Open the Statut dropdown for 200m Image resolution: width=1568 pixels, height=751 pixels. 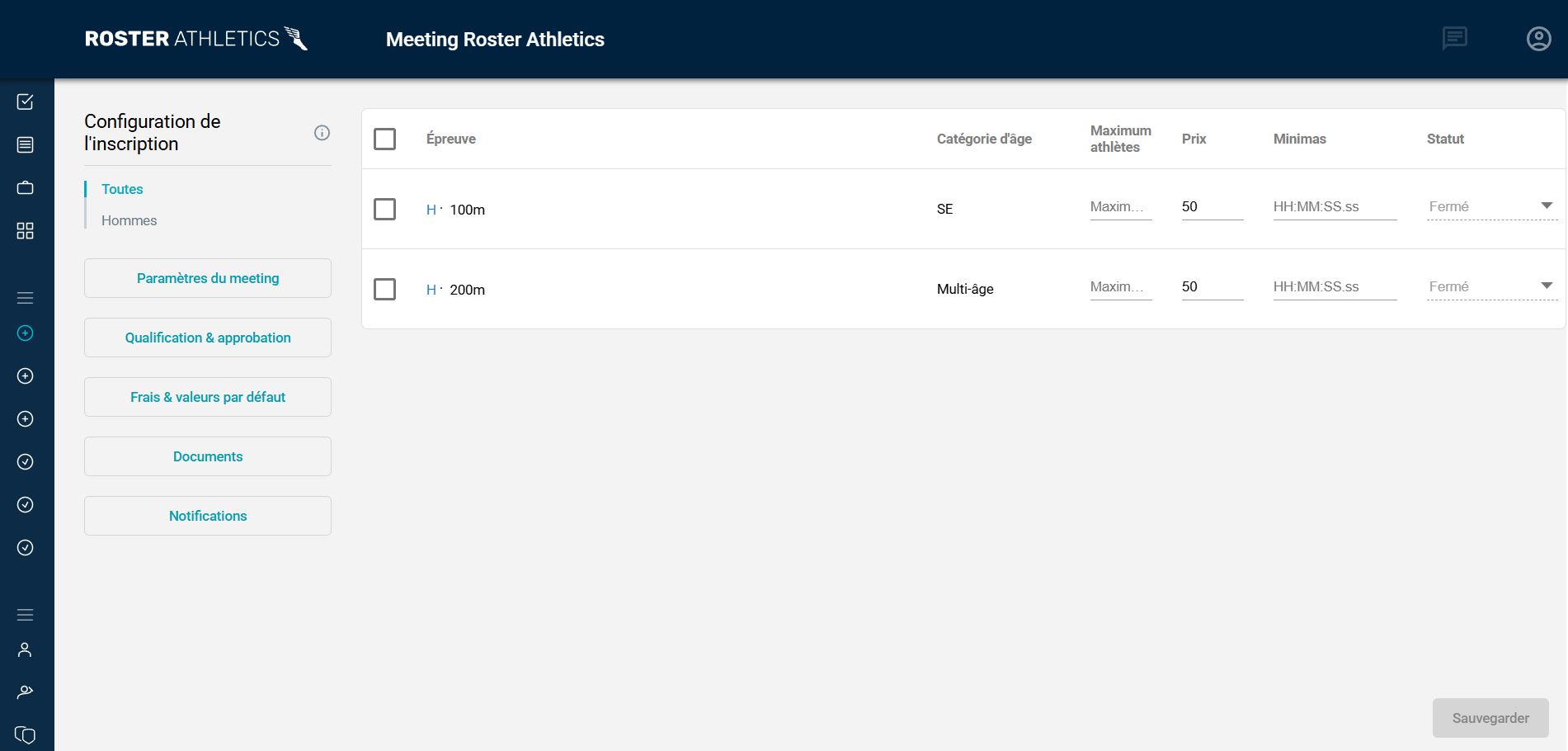(1492, 286)
